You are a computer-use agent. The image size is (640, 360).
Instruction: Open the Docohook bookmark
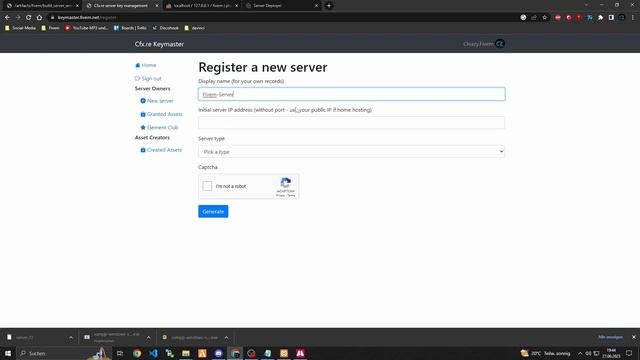166,28
